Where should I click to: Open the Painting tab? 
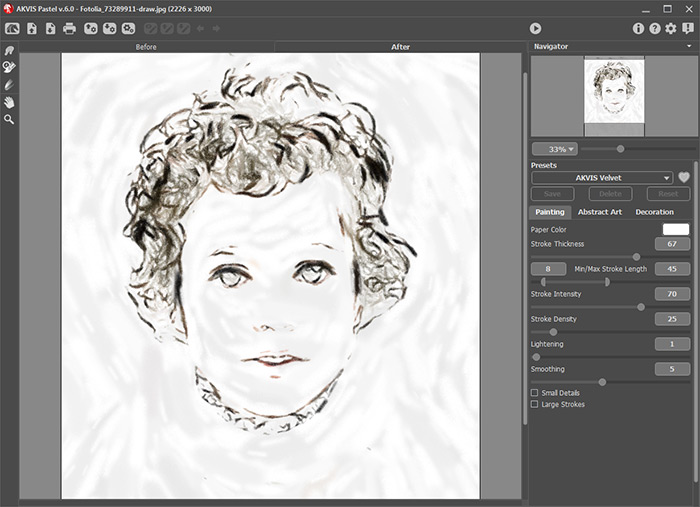tap(550, 212)
